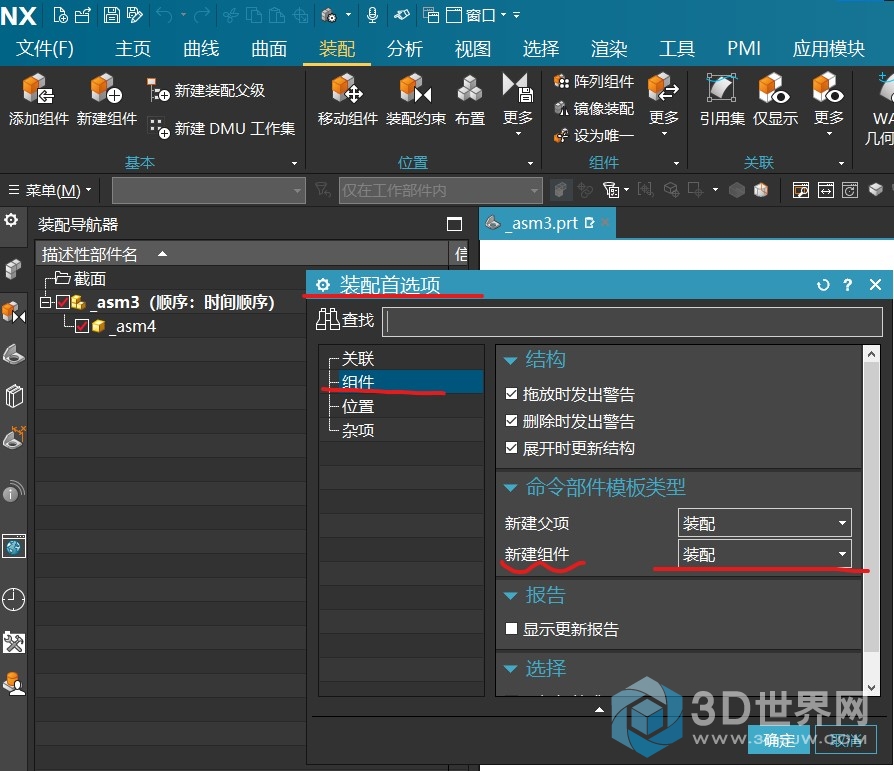This screenshot has width=894, height=771.
Task: Open the 窗口 window menu
Action: coord(475,15)
